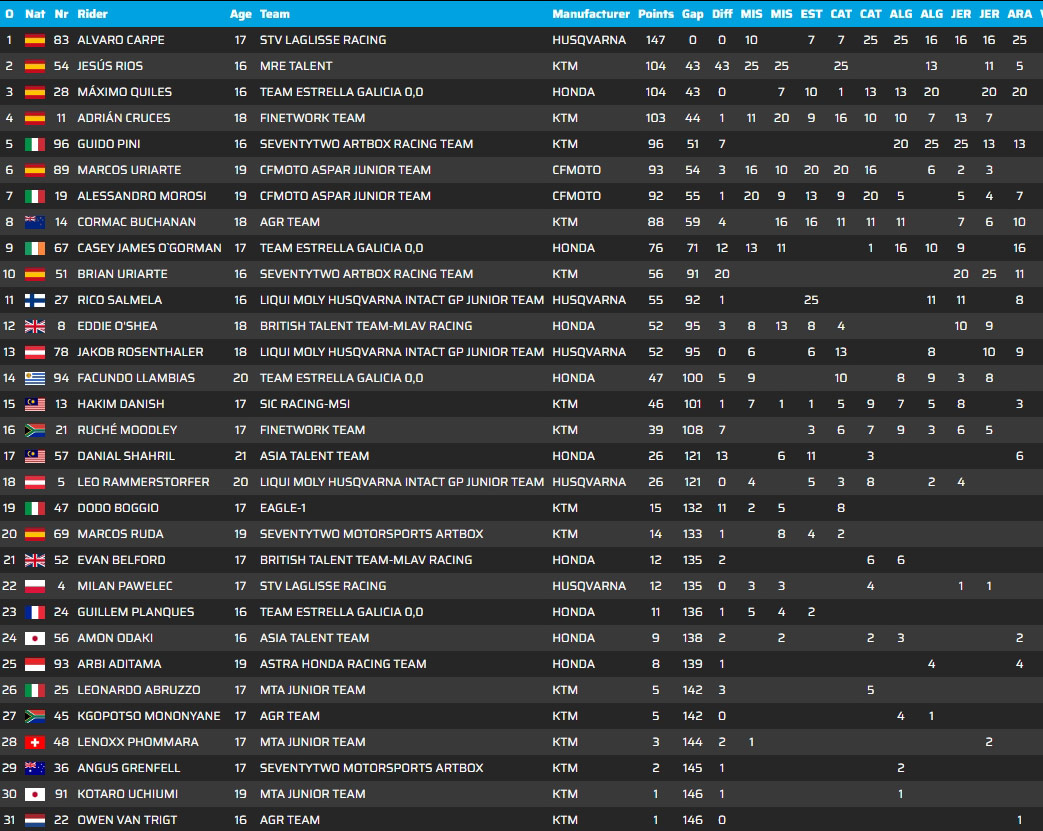Open rider Jesús Rios's name link

[x=110, y=66]
